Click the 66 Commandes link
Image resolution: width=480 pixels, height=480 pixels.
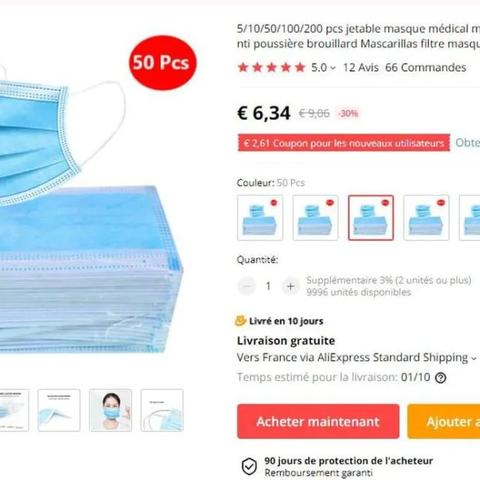pos(425,67)
